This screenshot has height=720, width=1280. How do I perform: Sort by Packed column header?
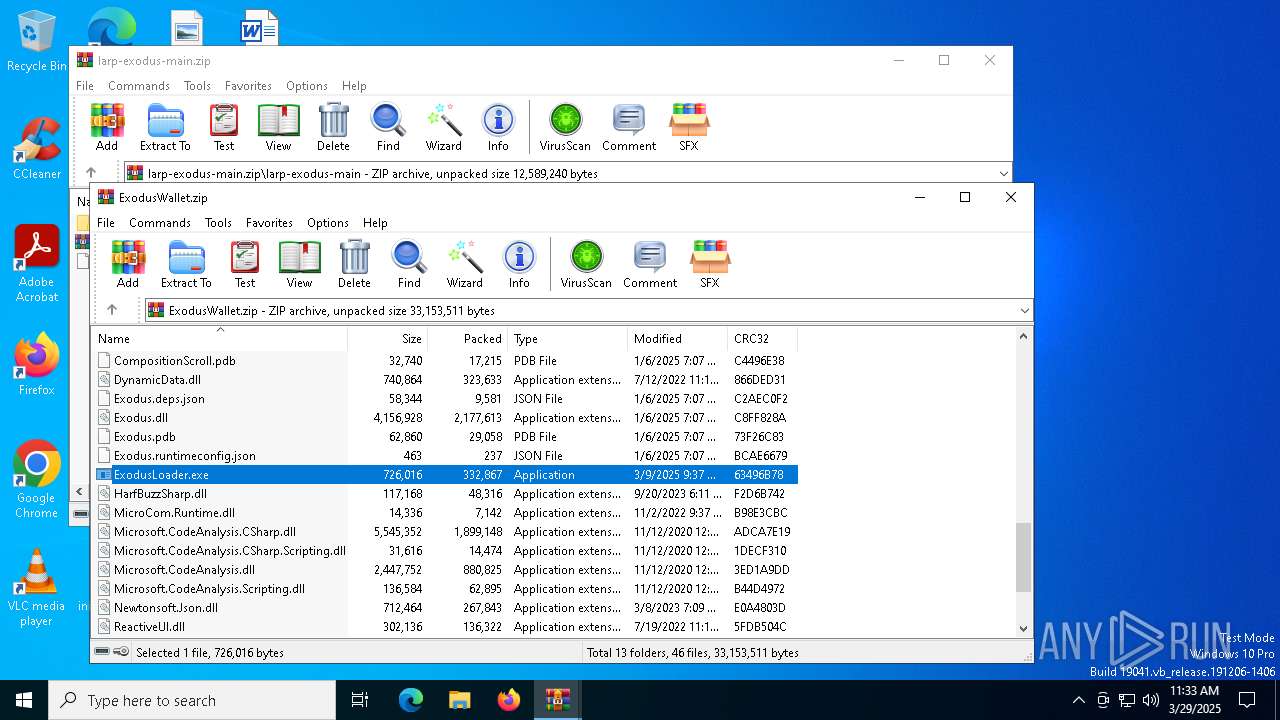(467, 338)
